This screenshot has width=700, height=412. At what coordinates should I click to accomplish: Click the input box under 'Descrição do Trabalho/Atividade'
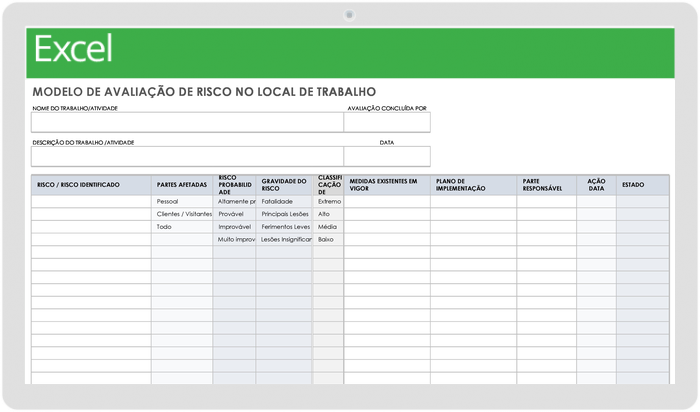point(188,157)
